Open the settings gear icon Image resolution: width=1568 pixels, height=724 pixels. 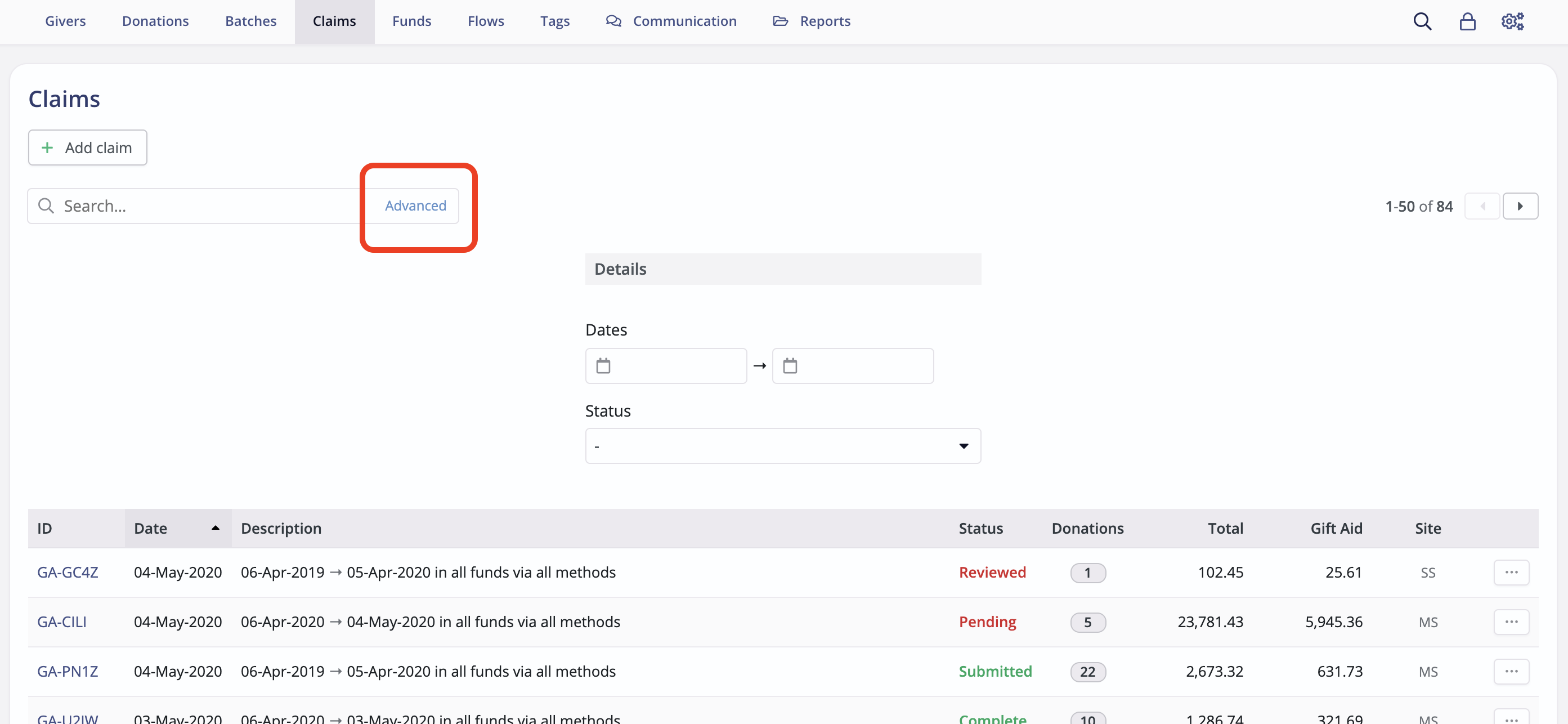1513,21
